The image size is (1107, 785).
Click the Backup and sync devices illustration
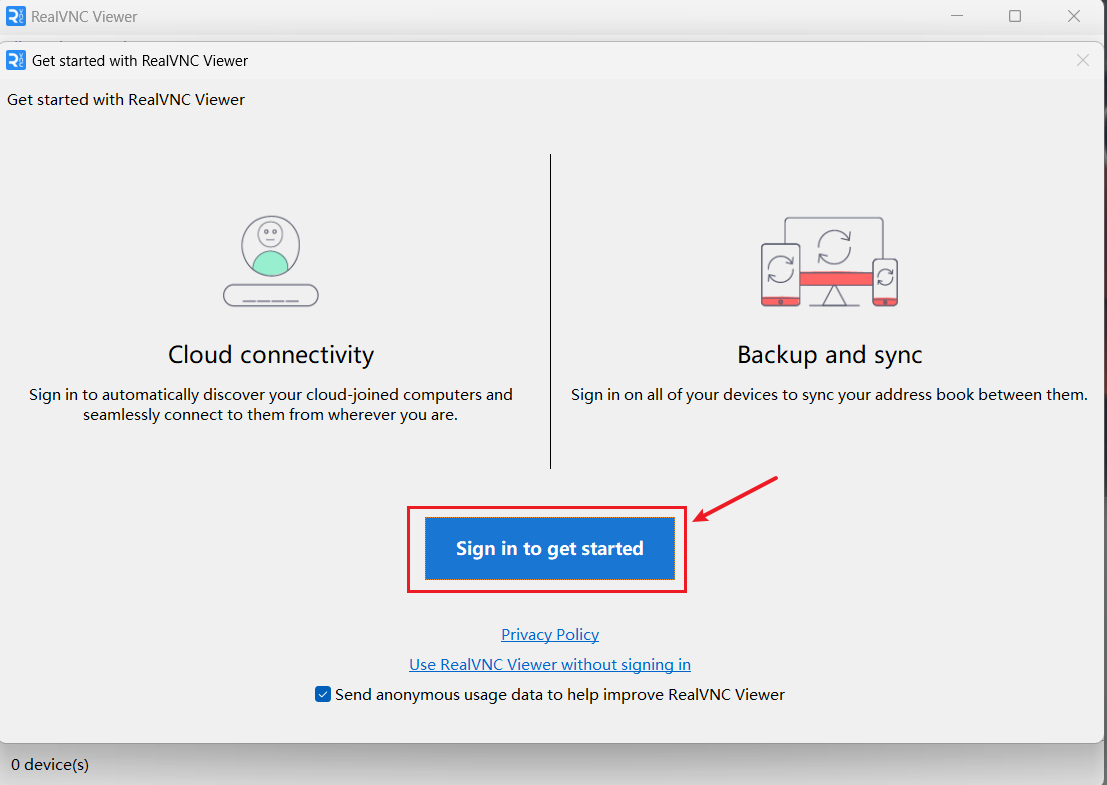pyautogui.click(x=830, y=262)
